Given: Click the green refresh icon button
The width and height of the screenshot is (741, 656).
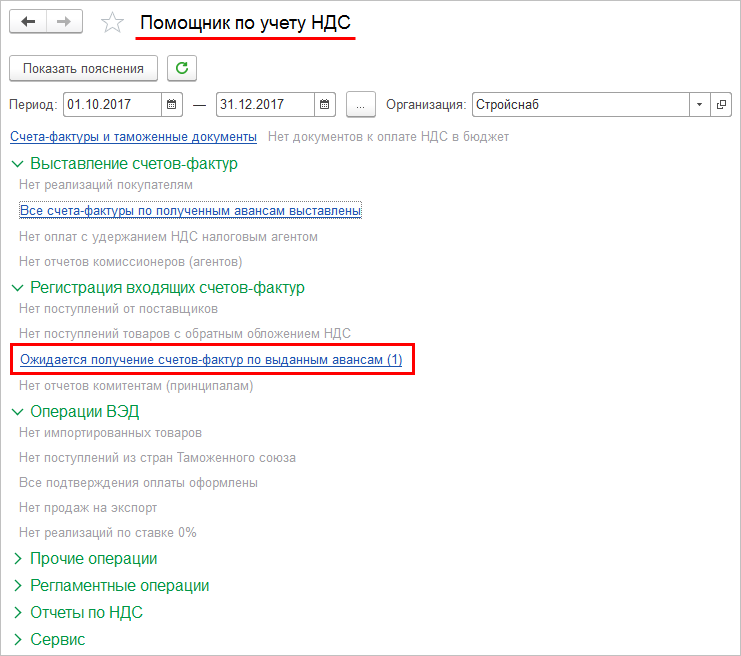Looking at the screenshot, I should tap(182, 68).
